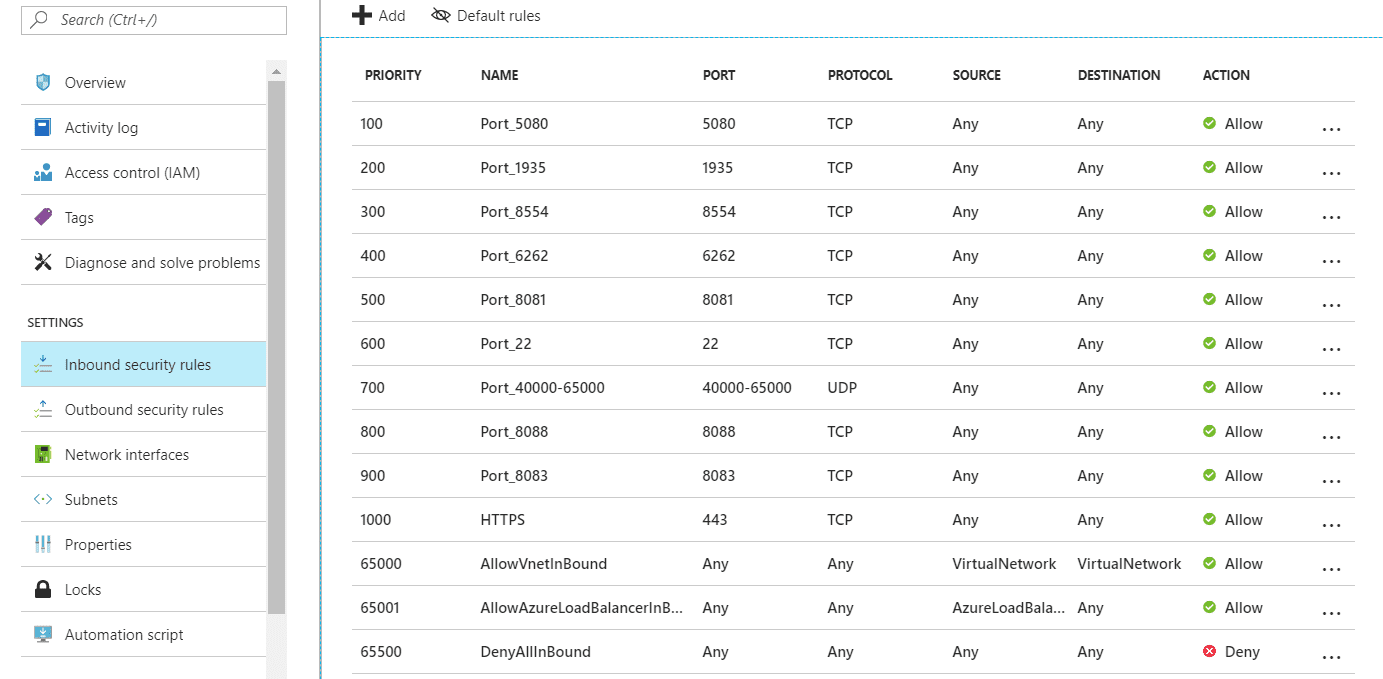Sort by PORT column header
The height and width of the screenshot is (679, 1383).
719,75
